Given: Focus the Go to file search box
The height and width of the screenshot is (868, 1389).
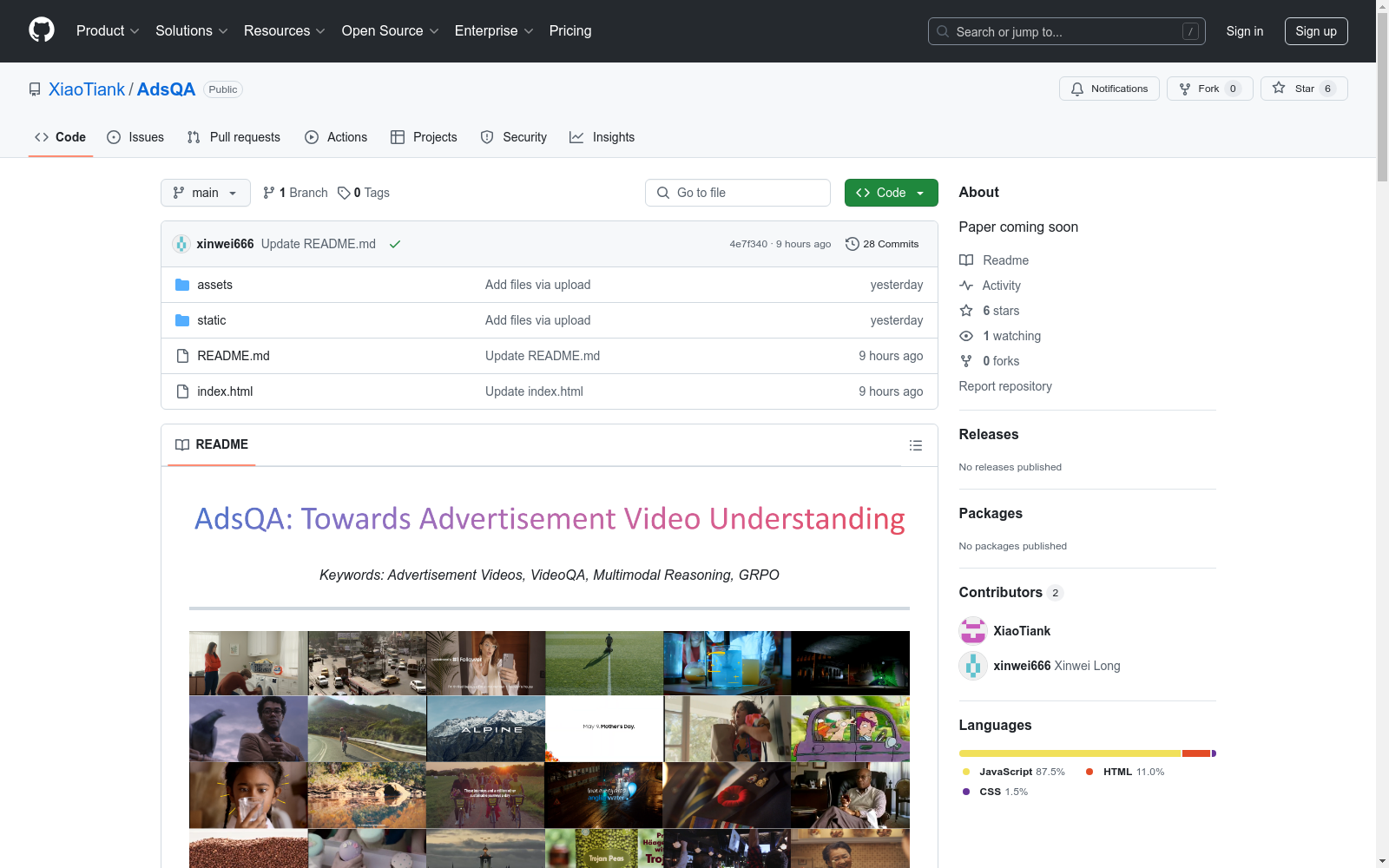Looking at the screenshot, I should [738, 193].
